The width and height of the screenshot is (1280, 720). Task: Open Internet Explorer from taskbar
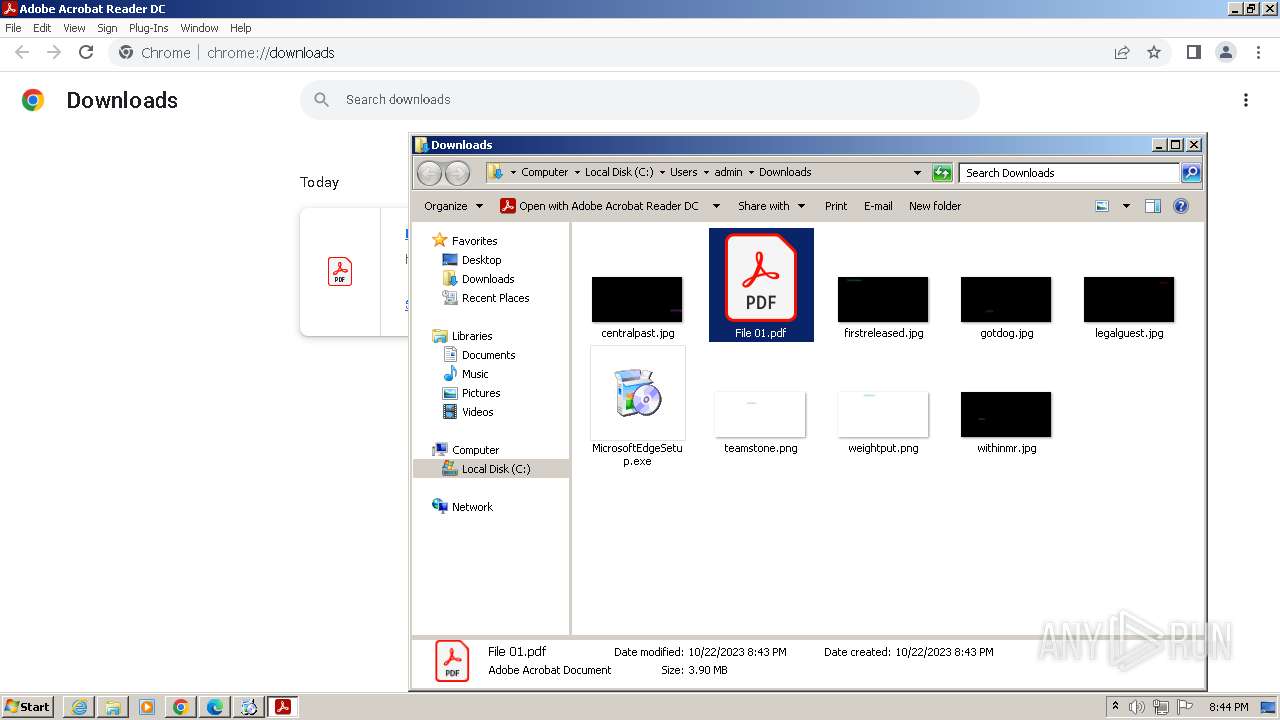79,707
